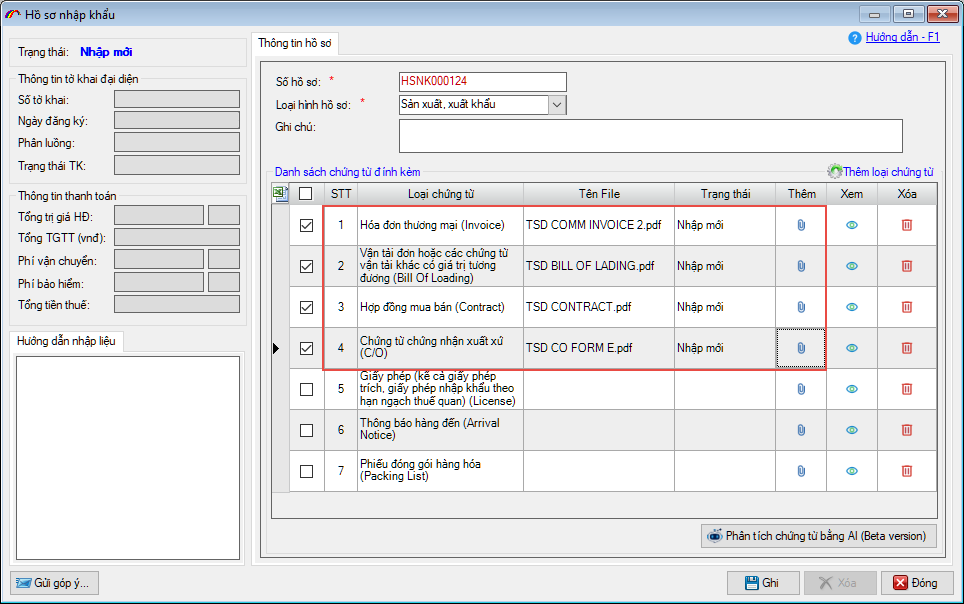Select the Hướng dẫn nhập liệu tab
The image size is (964, 604).
pyautogui.click(x=66, y=342)
